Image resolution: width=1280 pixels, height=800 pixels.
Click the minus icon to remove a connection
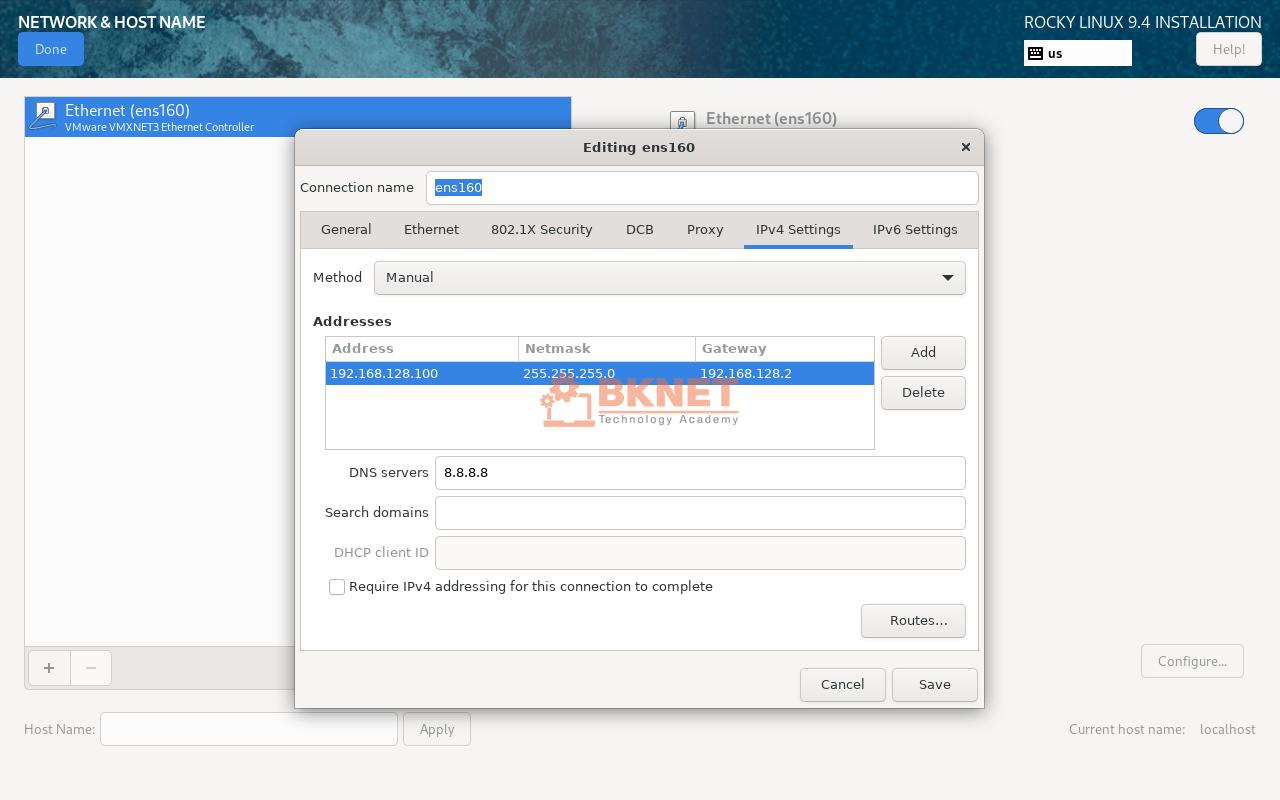click(90, 667)
